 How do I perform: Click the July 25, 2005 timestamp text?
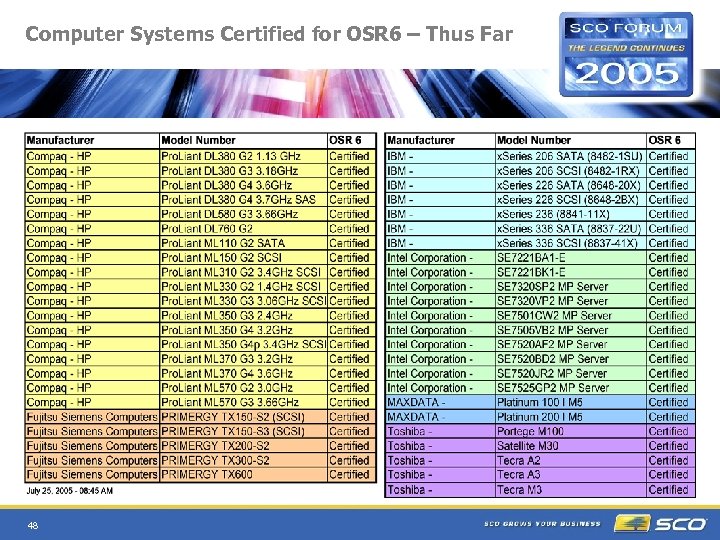(x=70, y=491)
